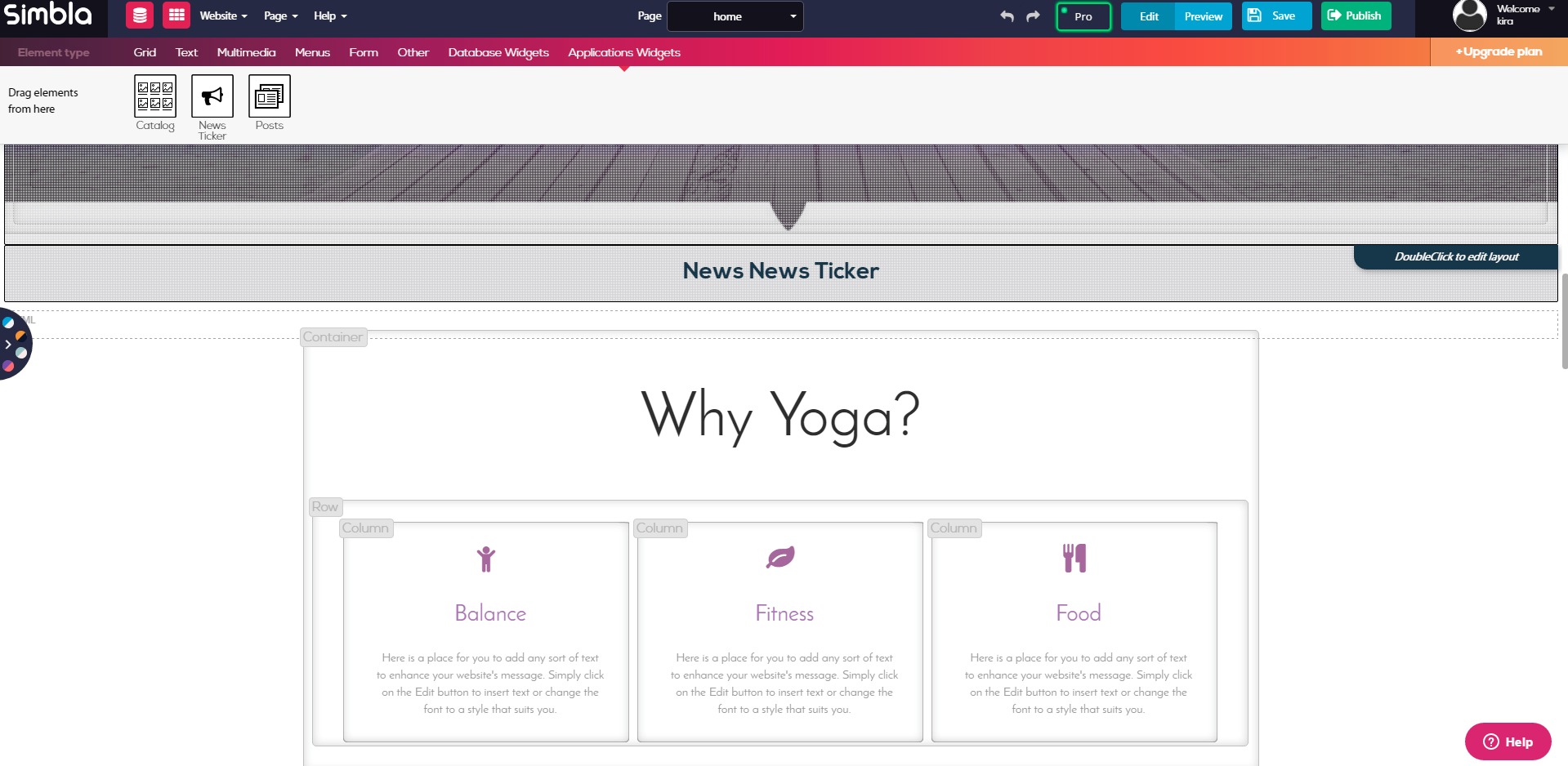Select the Text element type tab
This screenshot has height=766, width=1568.
[186, 52]
